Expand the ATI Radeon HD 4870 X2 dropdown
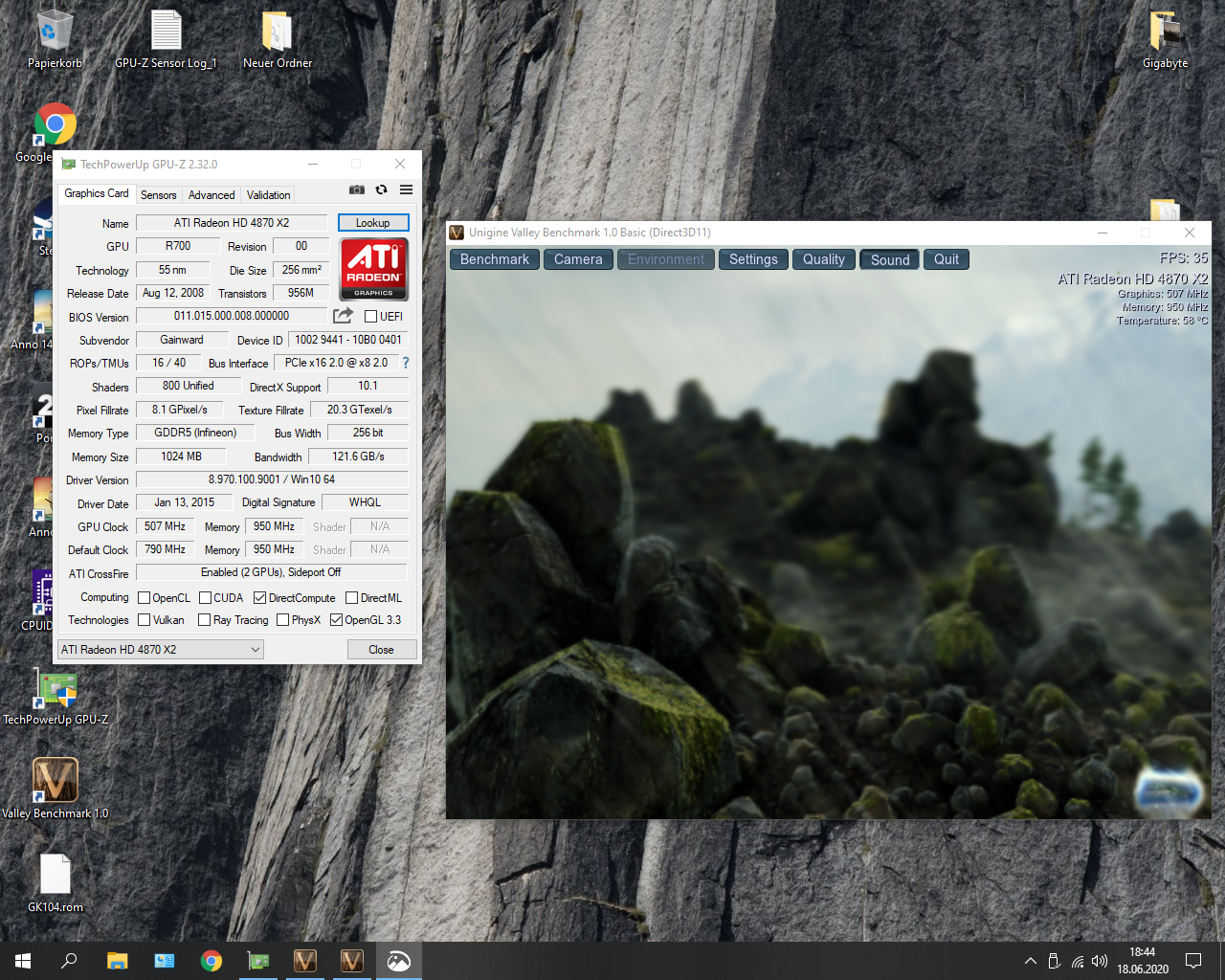This screenshot has height=980, width=1225. [161, 650]
